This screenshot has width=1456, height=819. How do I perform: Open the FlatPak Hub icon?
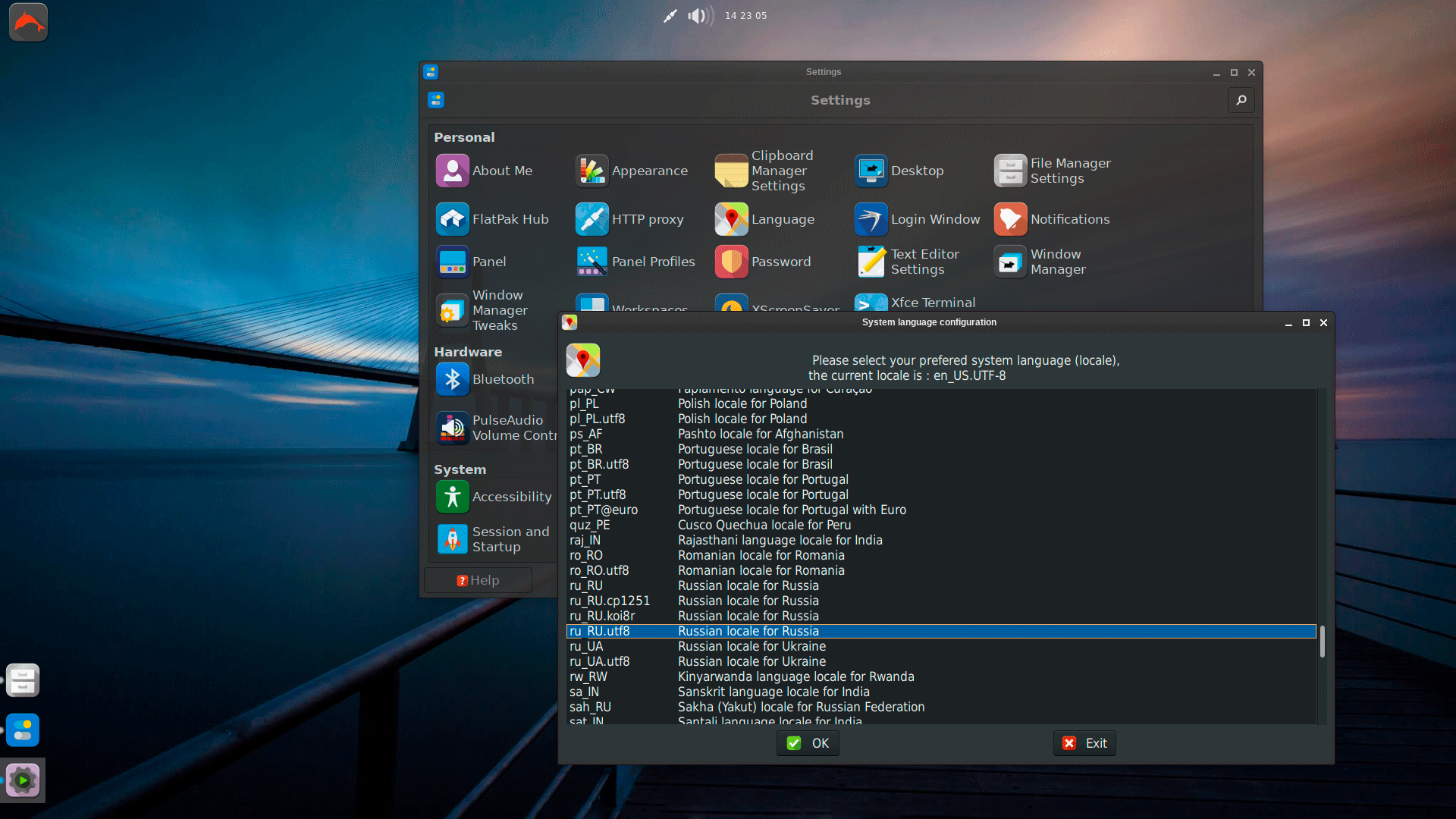[x=452, y=219]
